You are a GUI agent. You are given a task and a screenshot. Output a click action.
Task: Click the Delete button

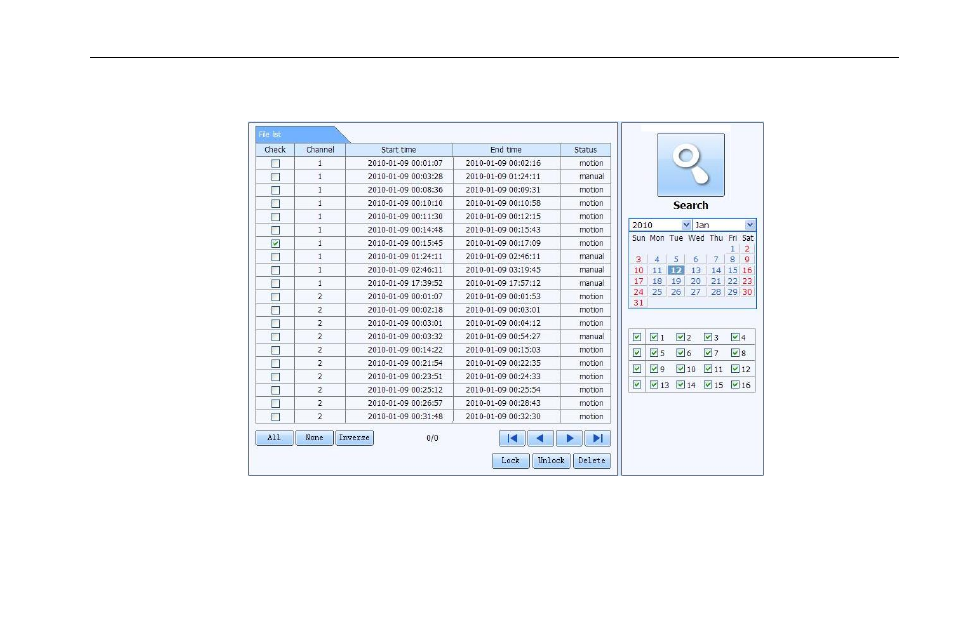[x=591, y=461]
